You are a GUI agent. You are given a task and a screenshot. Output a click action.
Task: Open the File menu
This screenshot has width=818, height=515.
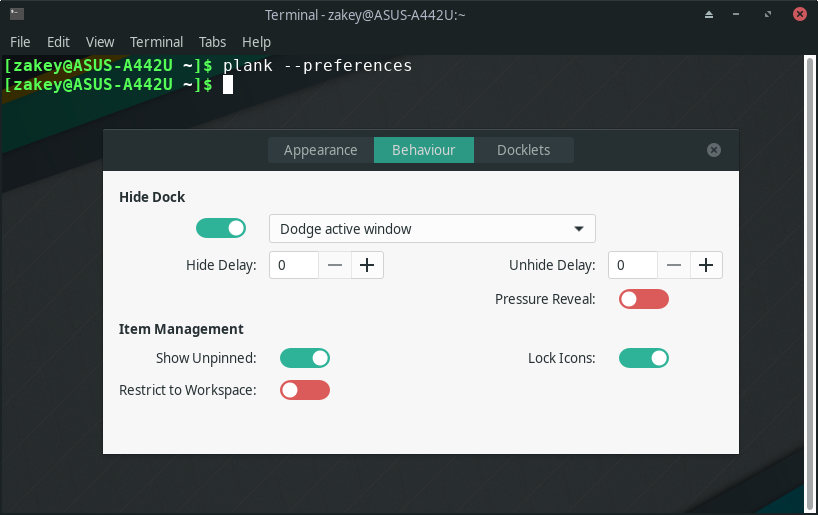20,42
